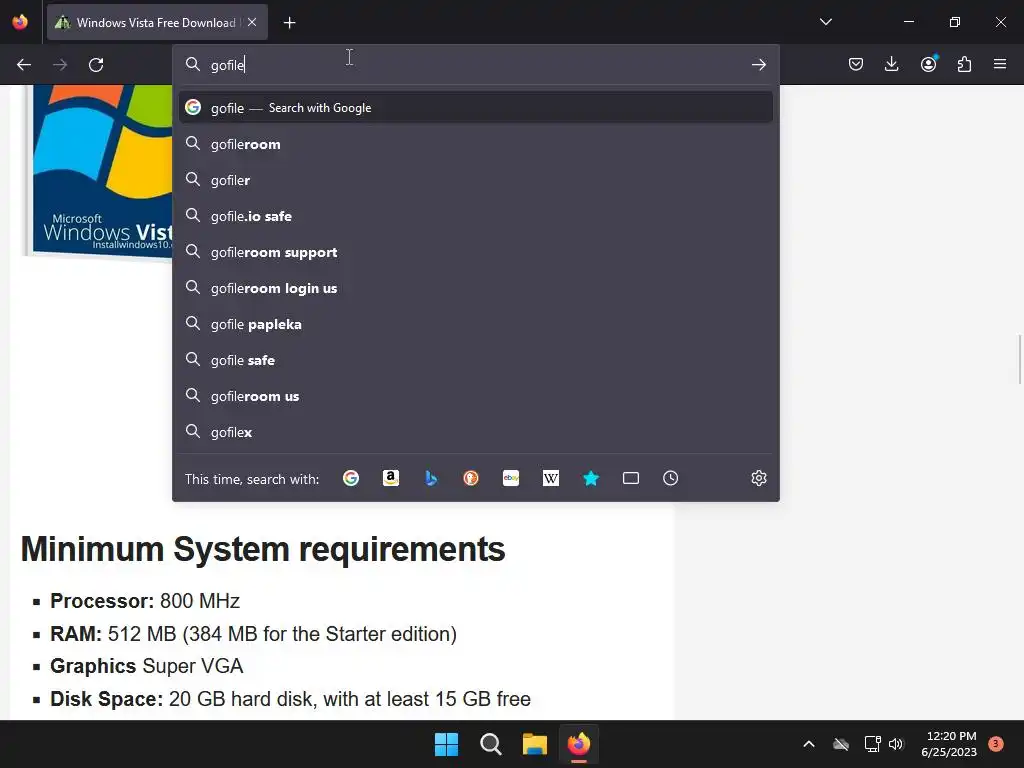Search history using the clock icon
Image resolution: width=1024 pixels, height=768 pixels.
tap(671, 479)
